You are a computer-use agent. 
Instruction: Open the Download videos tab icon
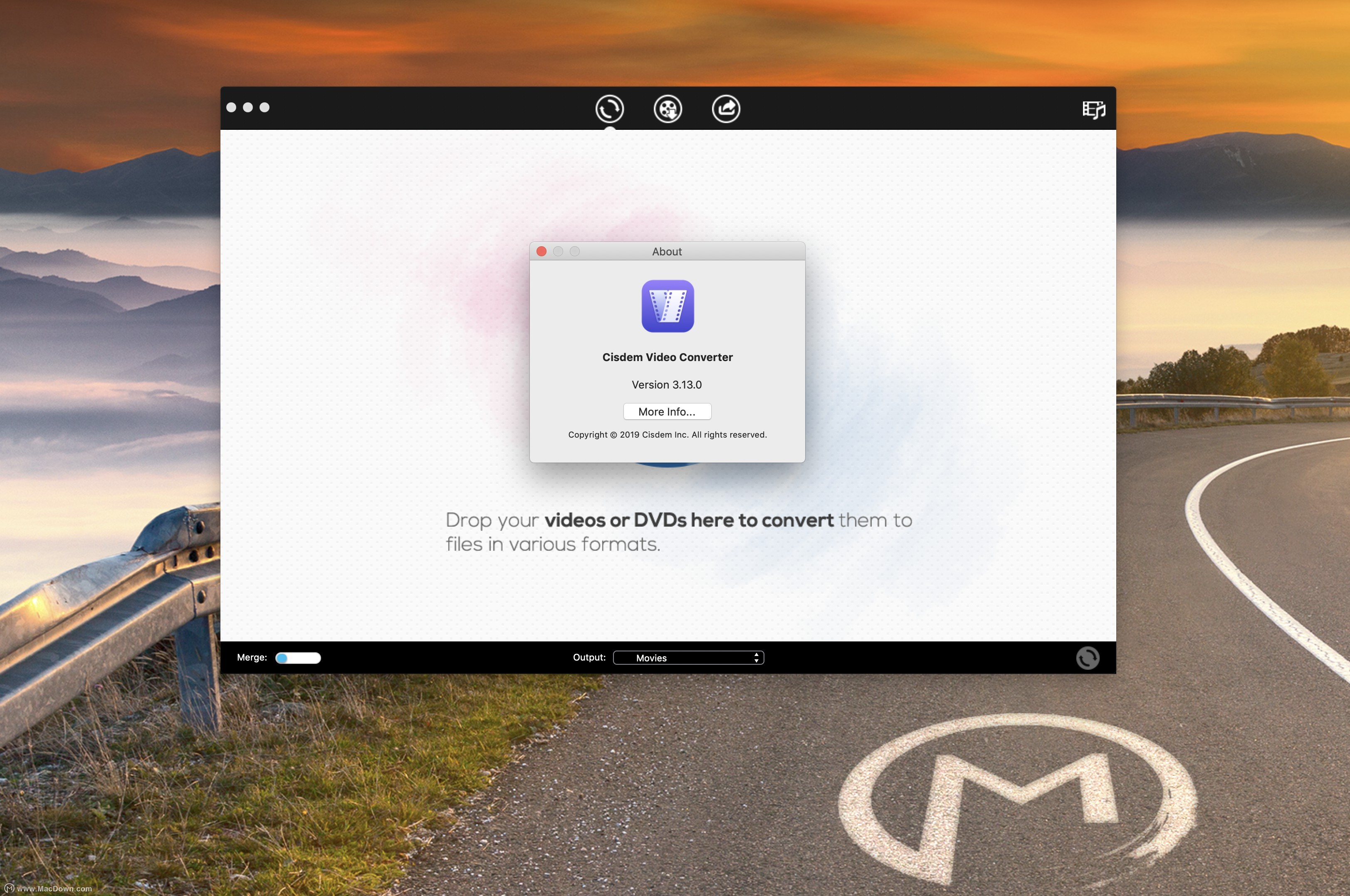tap(668, 109)
